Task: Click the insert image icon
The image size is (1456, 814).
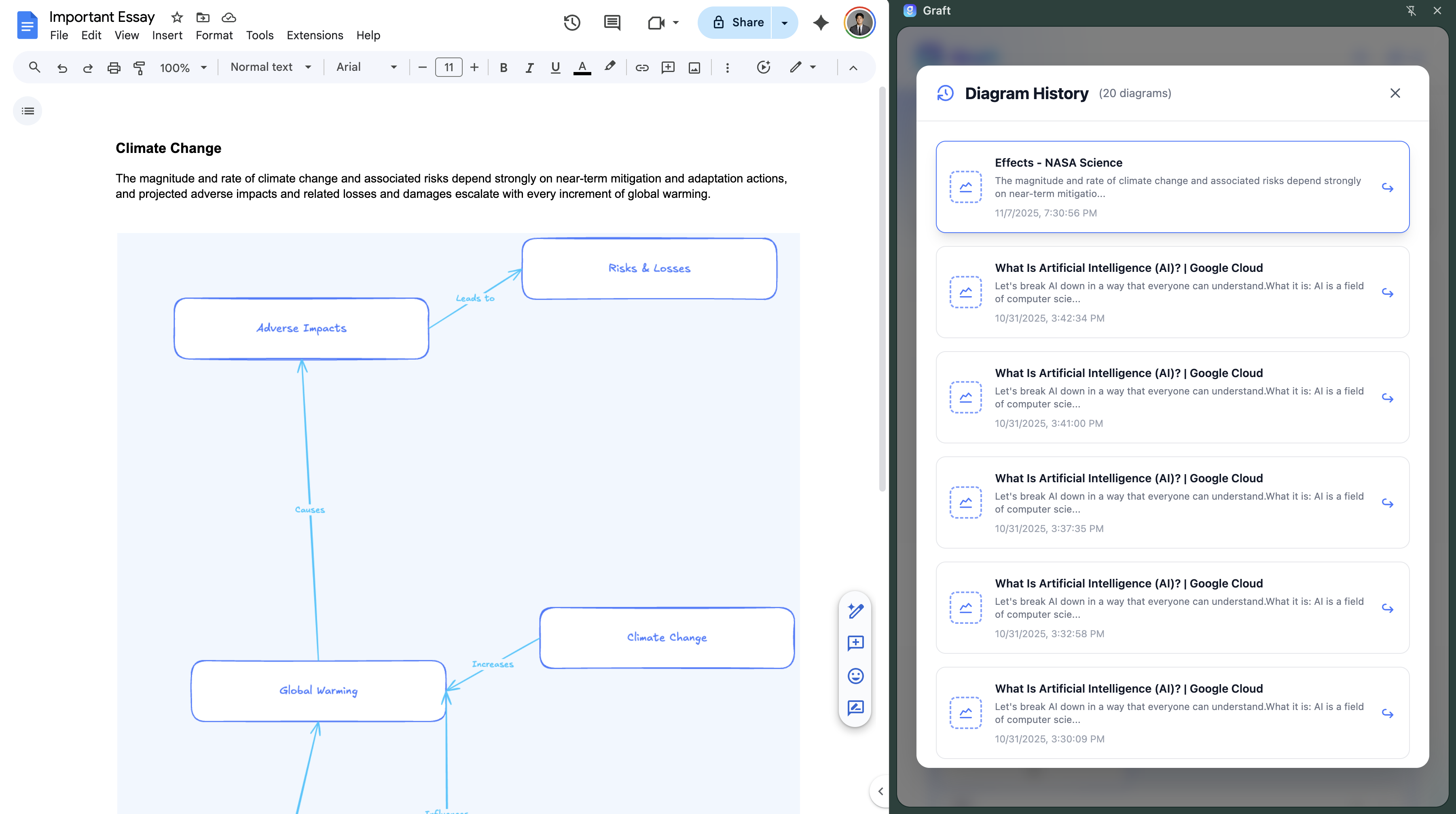Action: click(694, 68)
